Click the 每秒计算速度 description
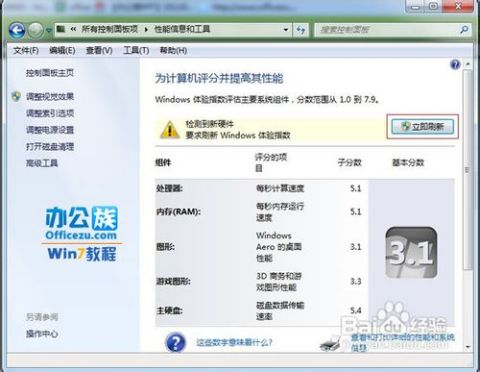The height and width of the screenshot is (372, 480). (x=280, y=189)
